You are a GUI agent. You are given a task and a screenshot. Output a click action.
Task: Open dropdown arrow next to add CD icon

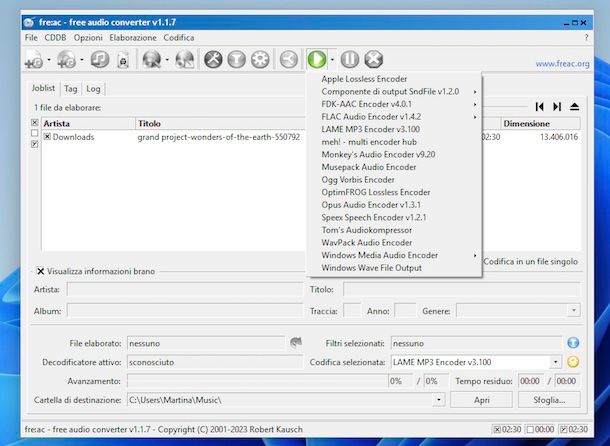click(82, 60)
